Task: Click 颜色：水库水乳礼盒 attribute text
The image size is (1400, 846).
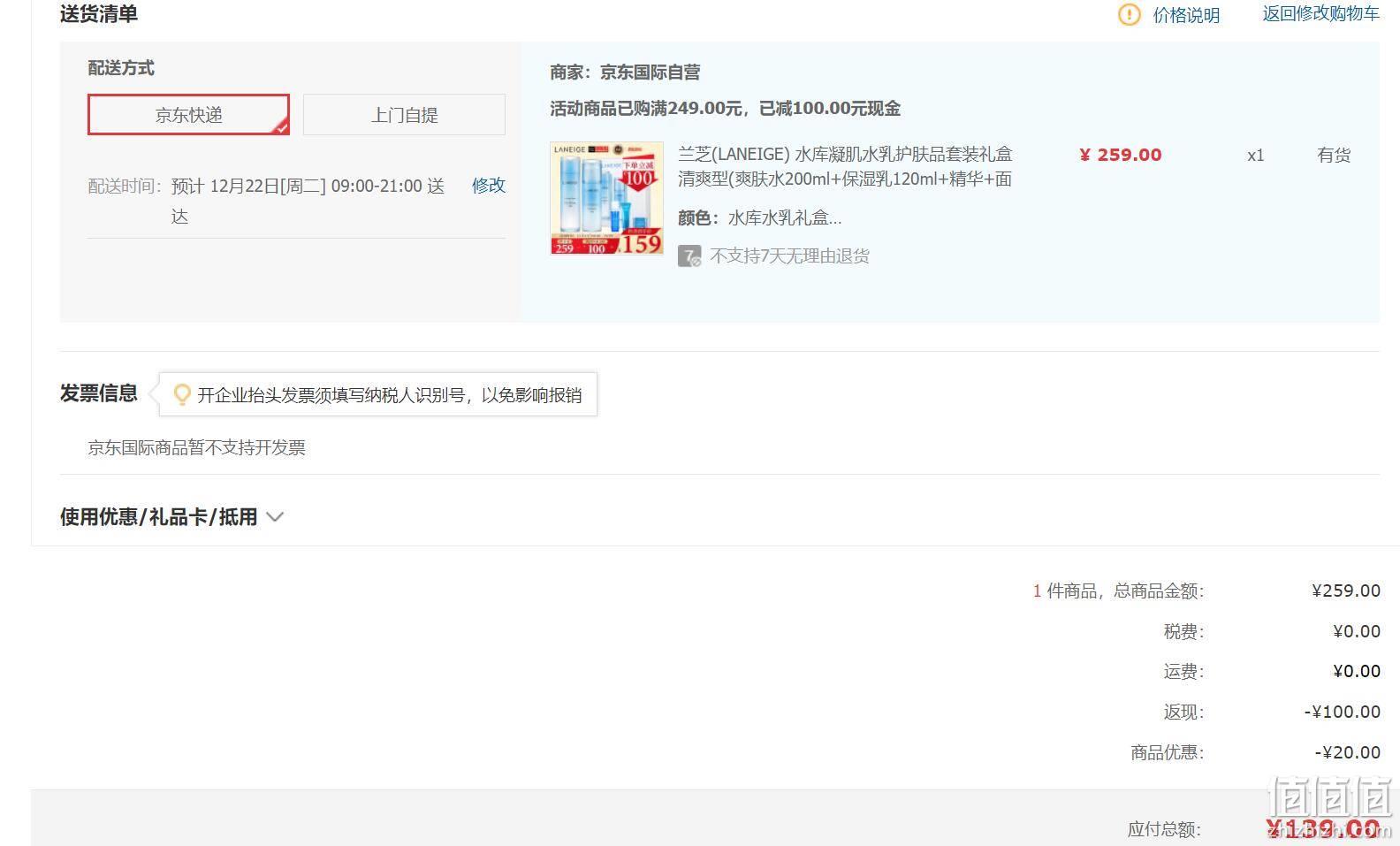Action: pos(759,217)
